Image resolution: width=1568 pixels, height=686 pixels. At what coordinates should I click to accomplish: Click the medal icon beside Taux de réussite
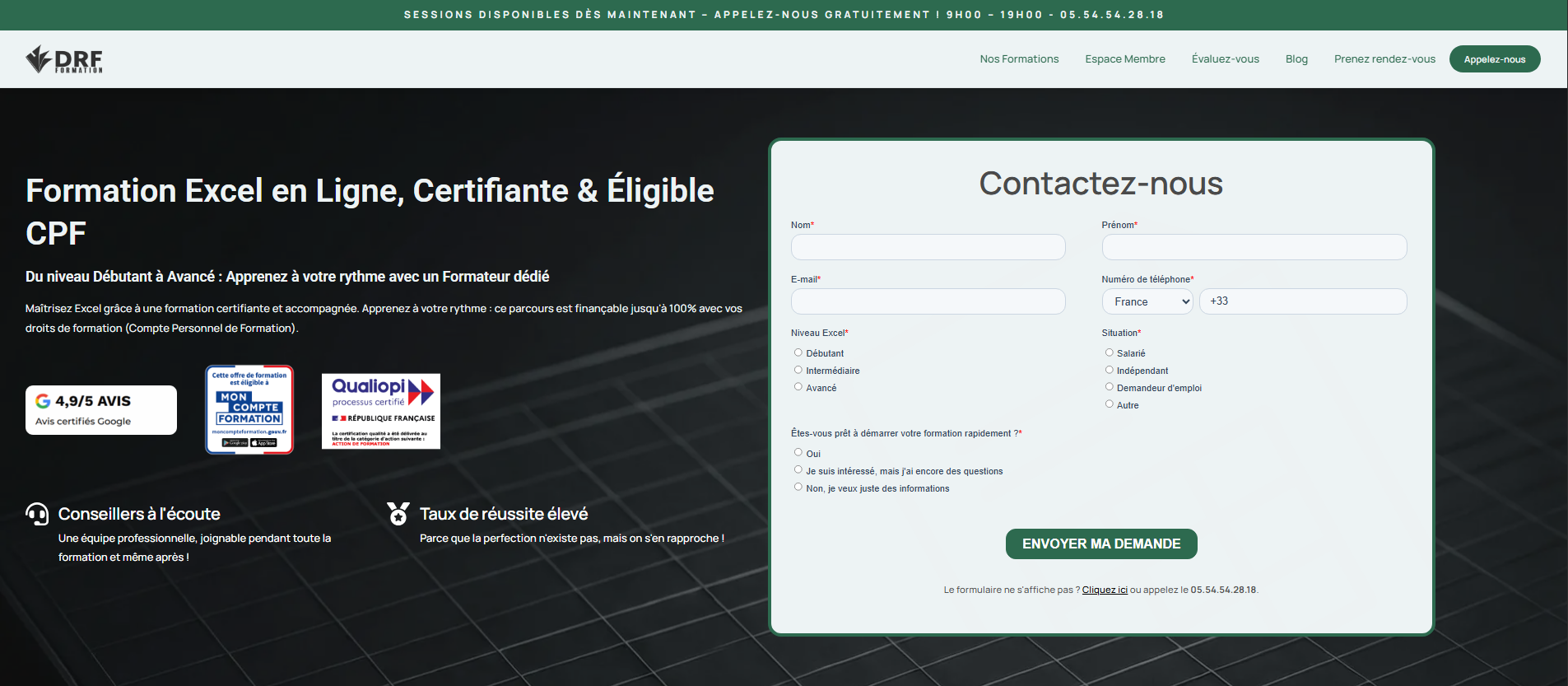pos(398,514)
